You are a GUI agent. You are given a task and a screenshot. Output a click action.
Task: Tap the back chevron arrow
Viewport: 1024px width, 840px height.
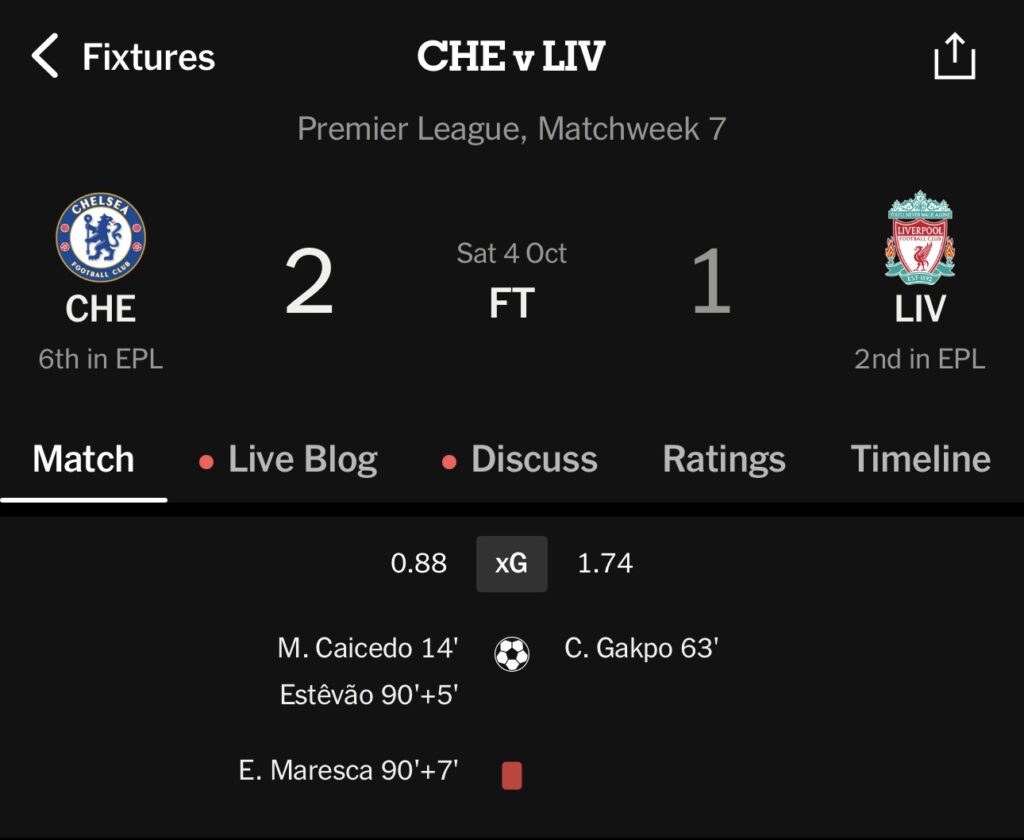click(45, 56)
